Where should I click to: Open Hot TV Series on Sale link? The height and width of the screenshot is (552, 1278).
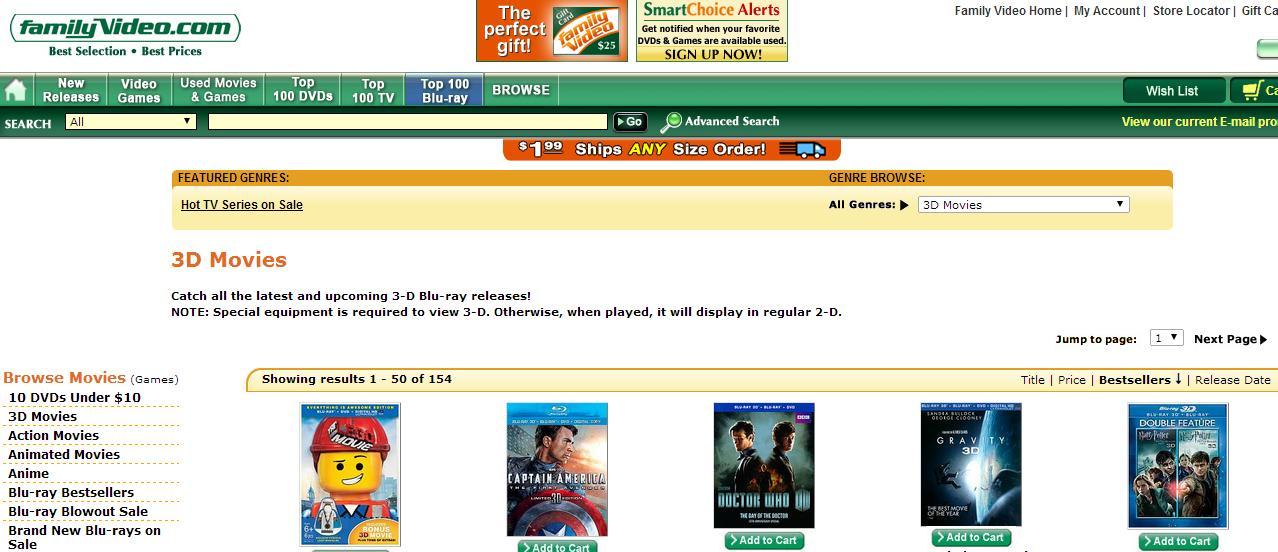[242, 205]
